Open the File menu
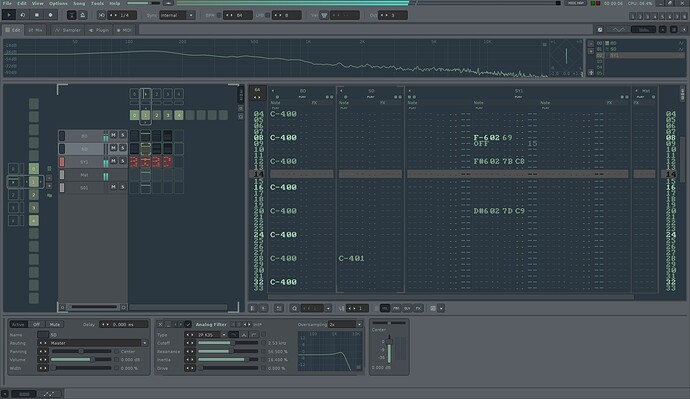 (x=7, y=3)
